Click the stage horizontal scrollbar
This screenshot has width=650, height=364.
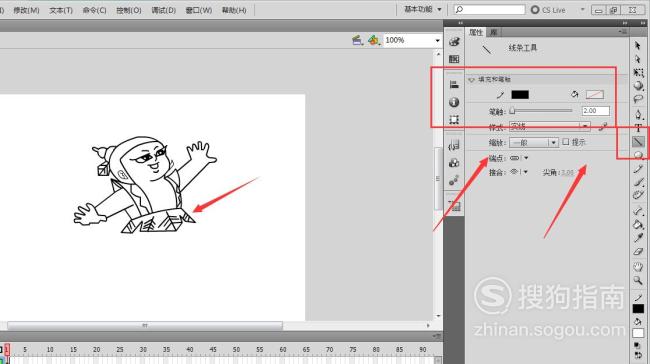point(145,325)
